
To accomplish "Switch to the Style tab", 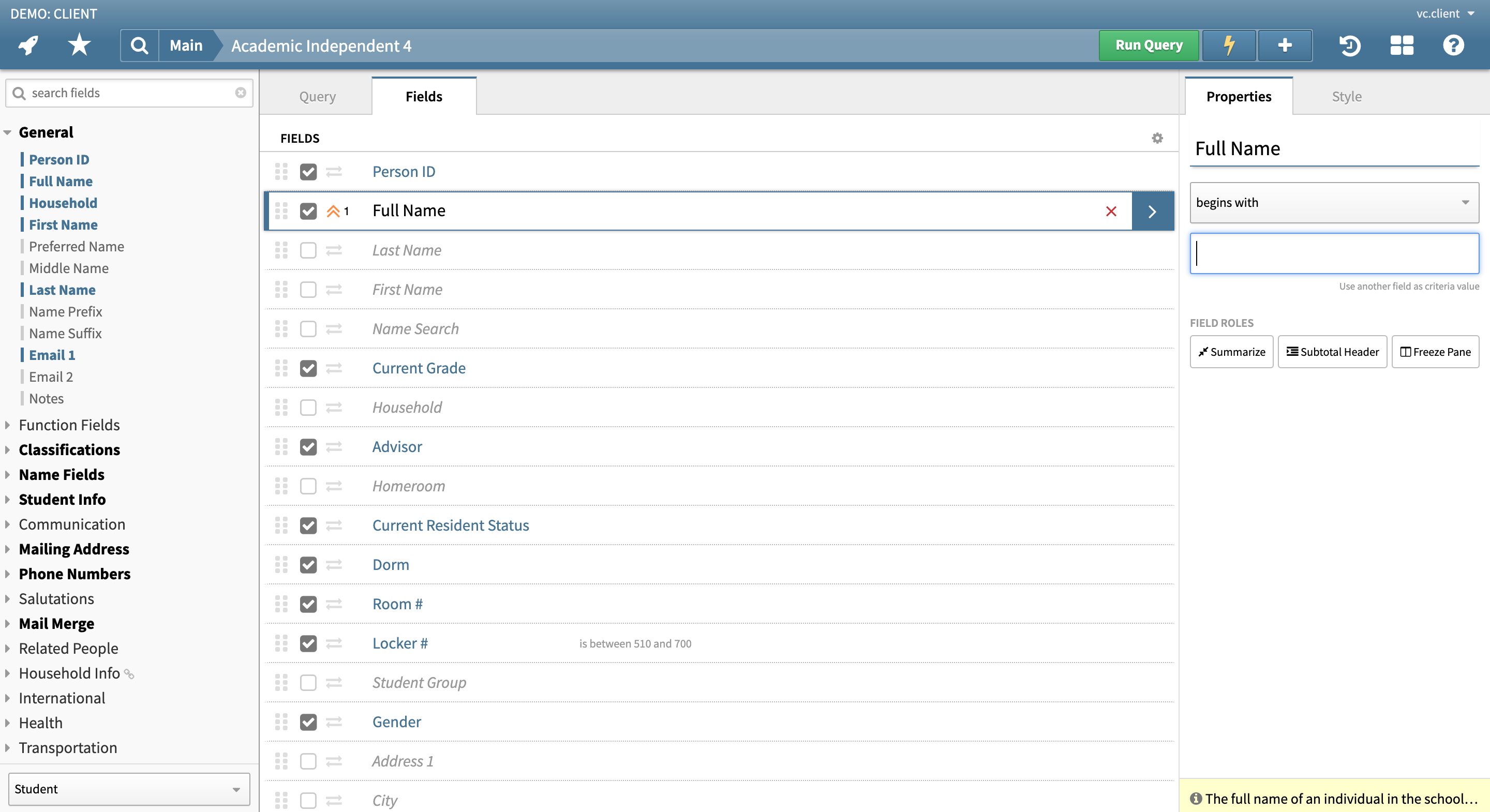I will [x=1346, y=97].
